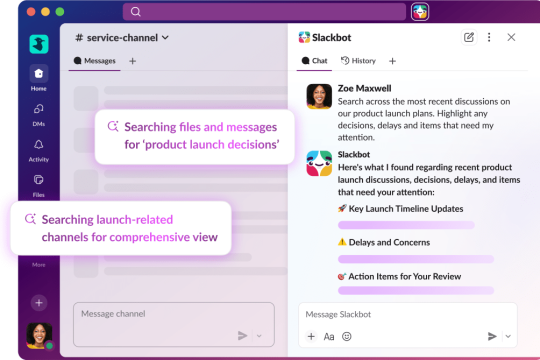The height and width of the screenshot is (360, 540).
Task: Open DMs in the sidebar
Action: tap(39, 115)
